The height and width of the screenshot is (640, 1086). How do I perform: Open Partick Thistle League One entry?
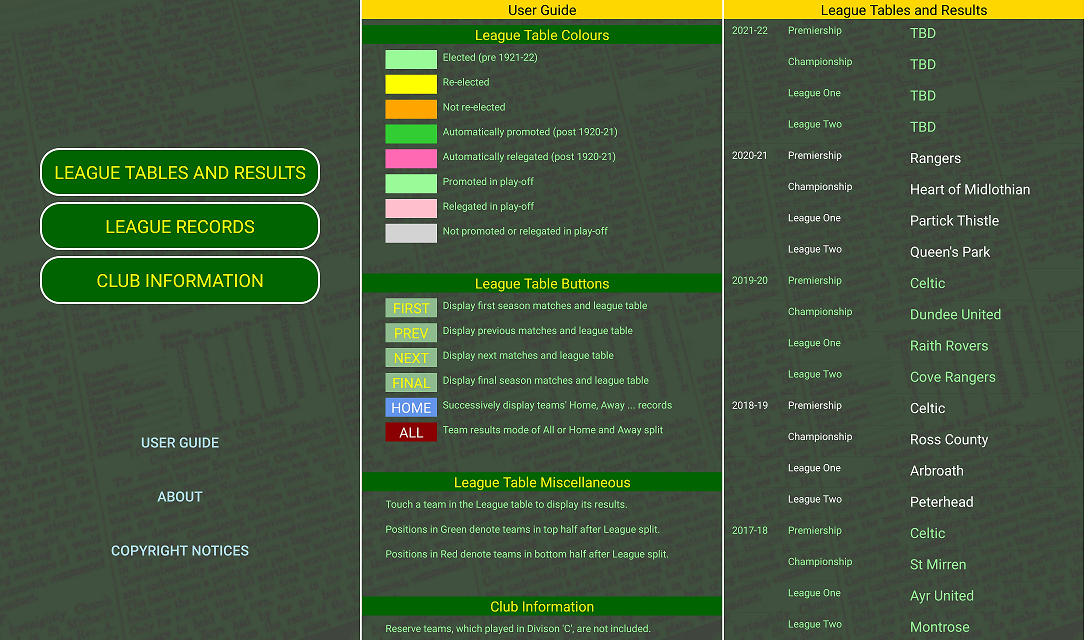905,220
